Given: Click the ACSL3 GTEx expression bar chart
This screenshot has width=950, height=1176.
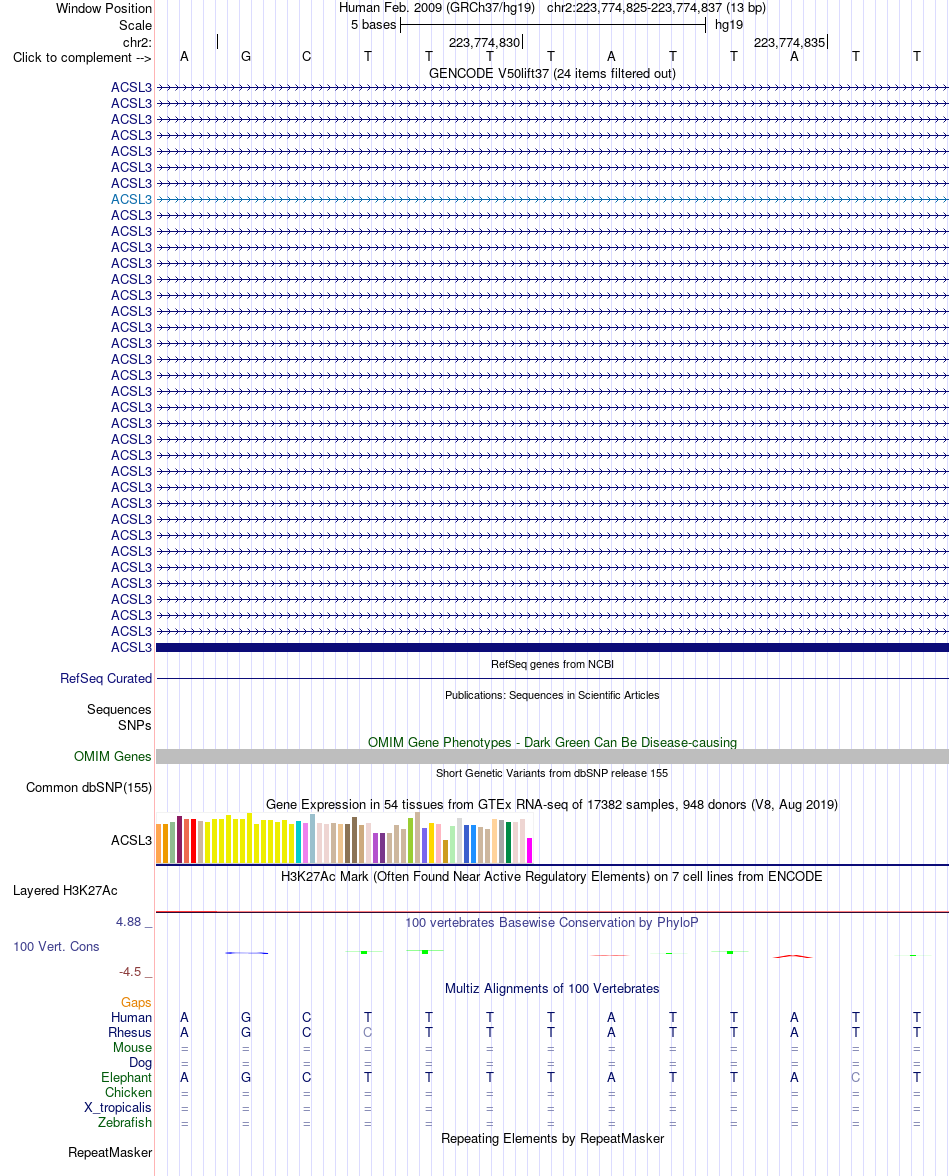Looking at the screenshot, I should (x=344, y=838).
